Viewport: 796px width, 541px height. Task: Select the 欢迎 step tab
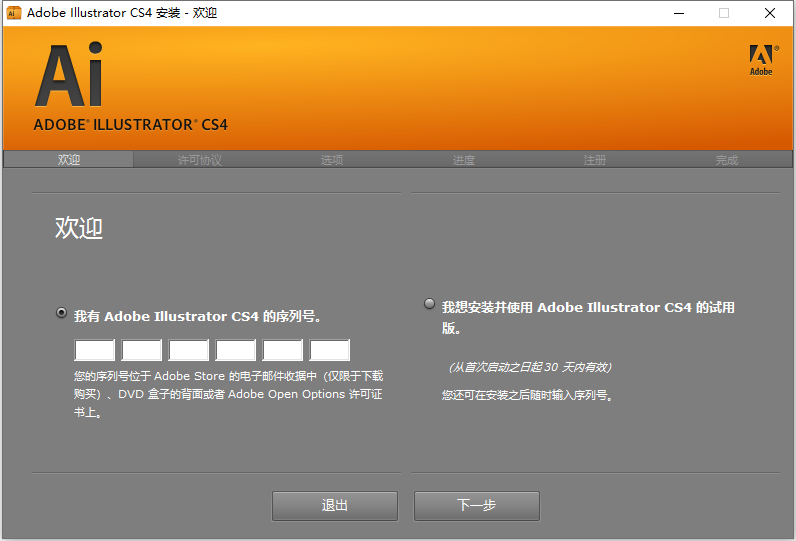(x=69, y=159)
